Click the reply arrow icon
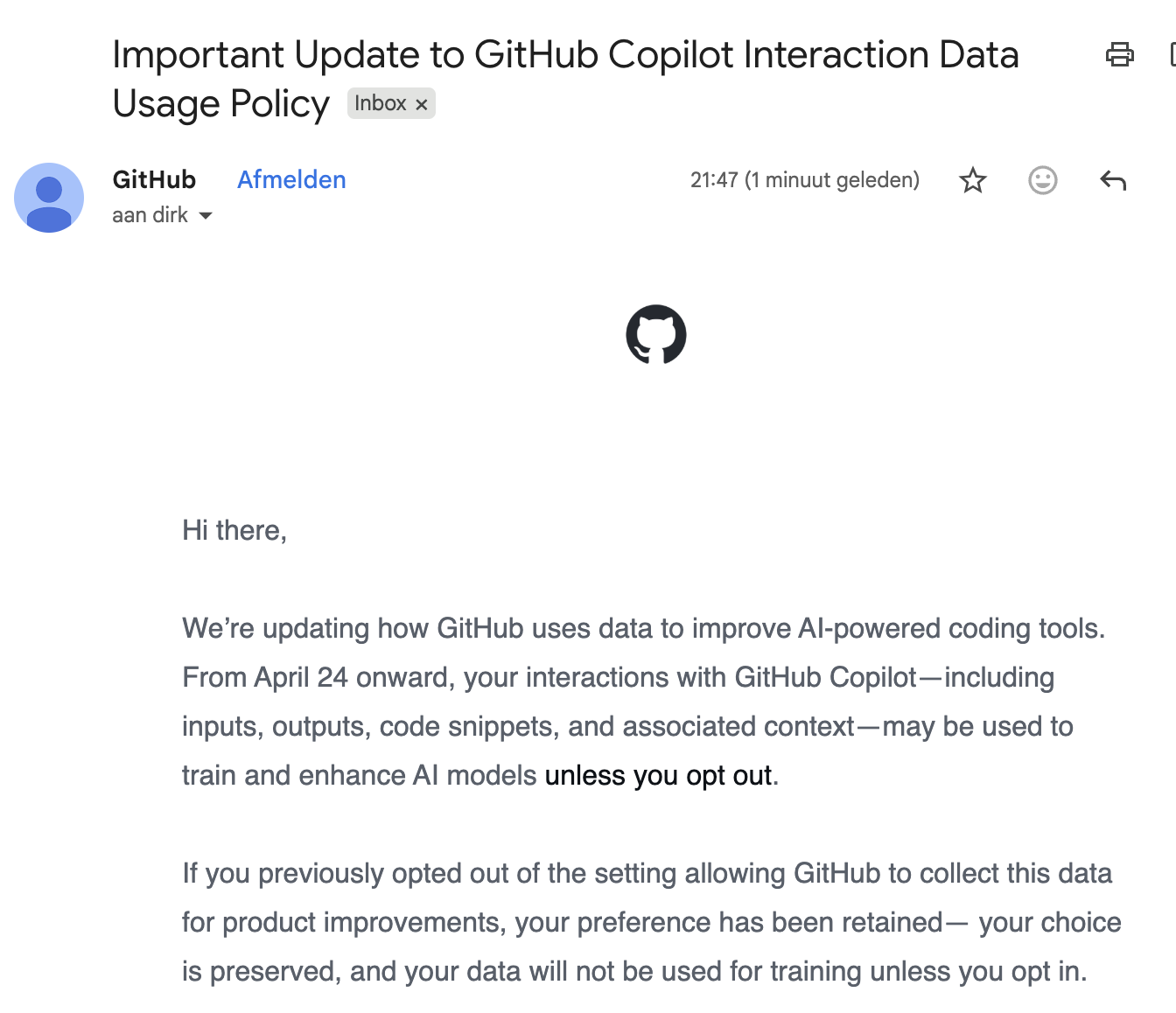 [x=1112, y=181]
